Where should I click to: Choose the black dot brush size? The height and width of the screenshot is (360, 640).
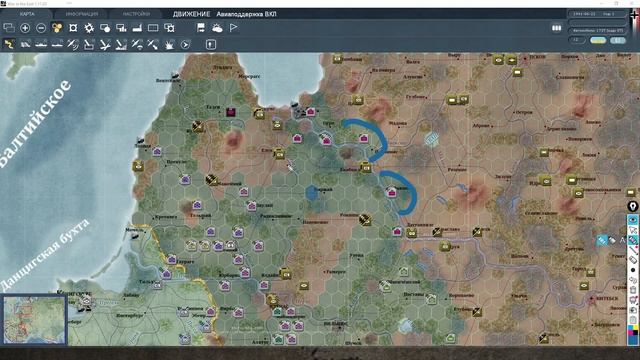pyautogui.click(x=633, y=270)
